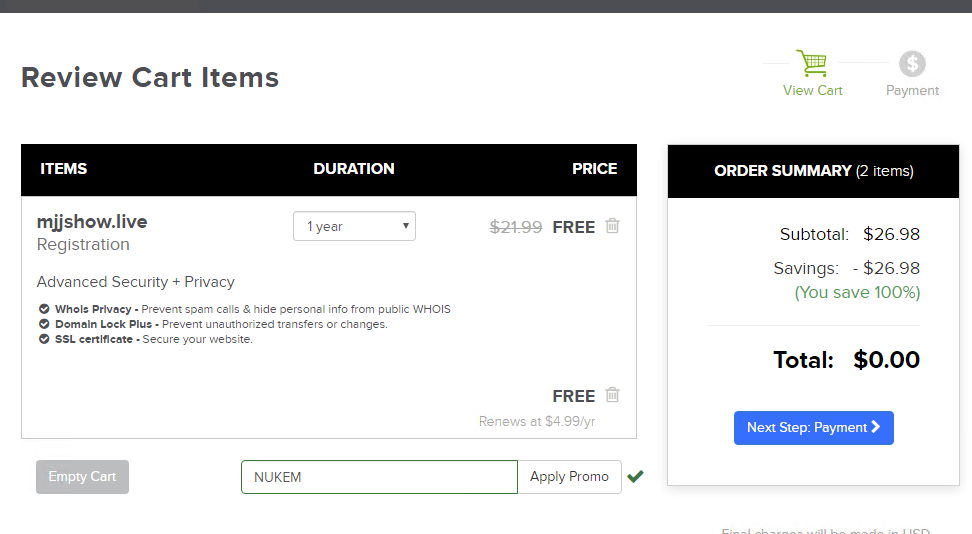Click the green promo applied checkmark

click(x=635, y=476)
